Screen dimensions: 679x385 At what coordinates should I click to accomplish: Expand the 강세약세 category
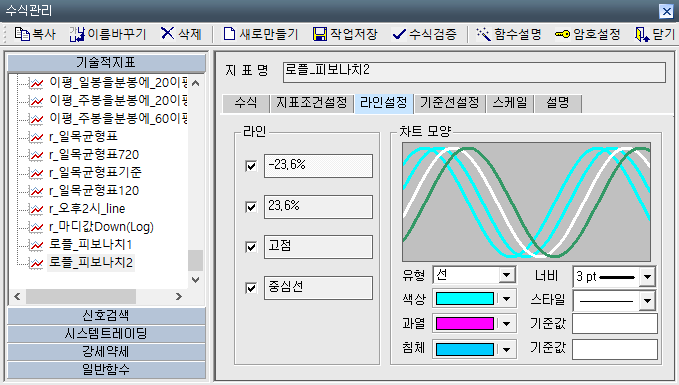click(107, 352)
